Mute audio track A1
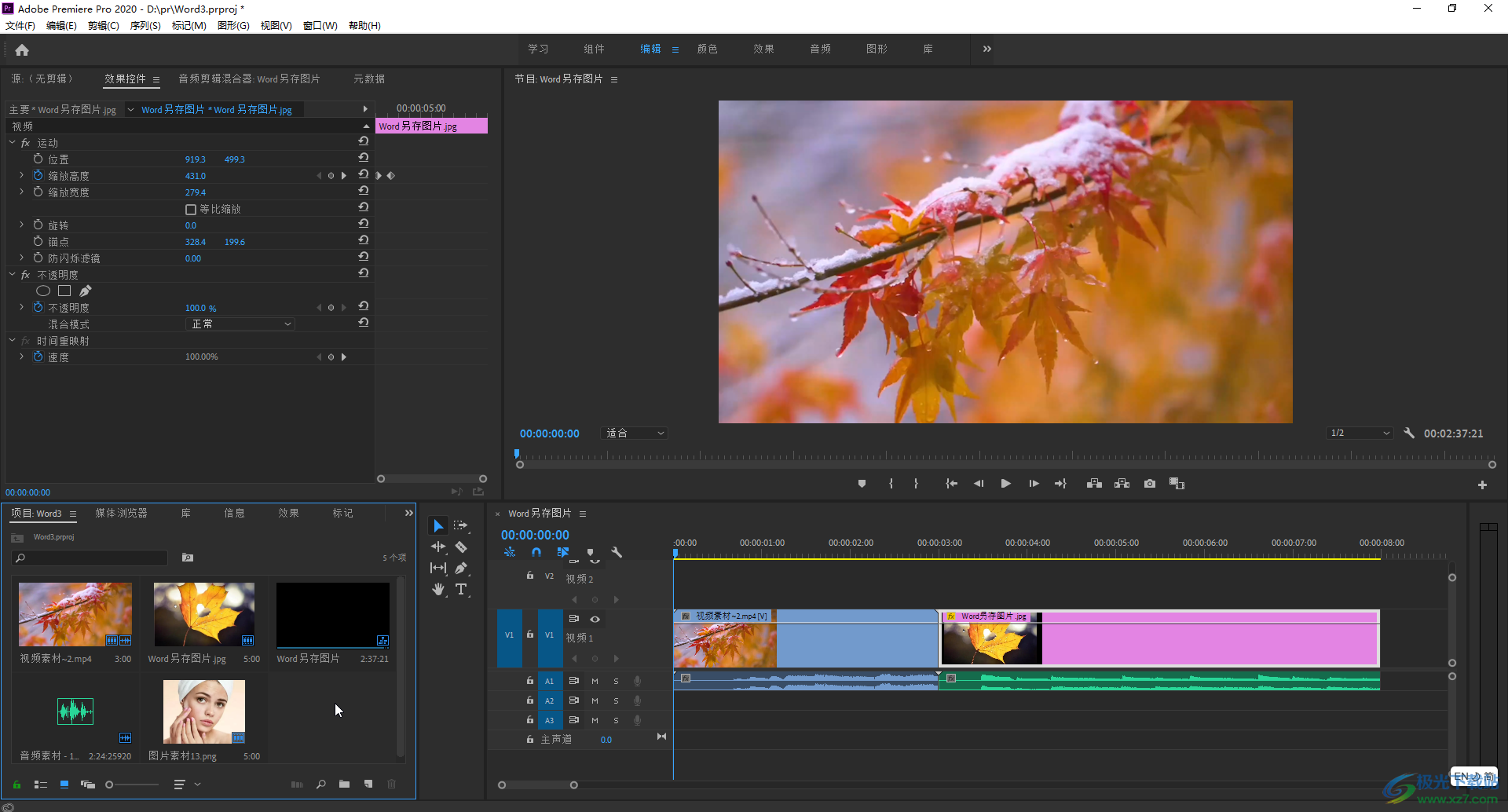Image resolution: width=1508 pixels, height=812 pixels. click(595, 681)
